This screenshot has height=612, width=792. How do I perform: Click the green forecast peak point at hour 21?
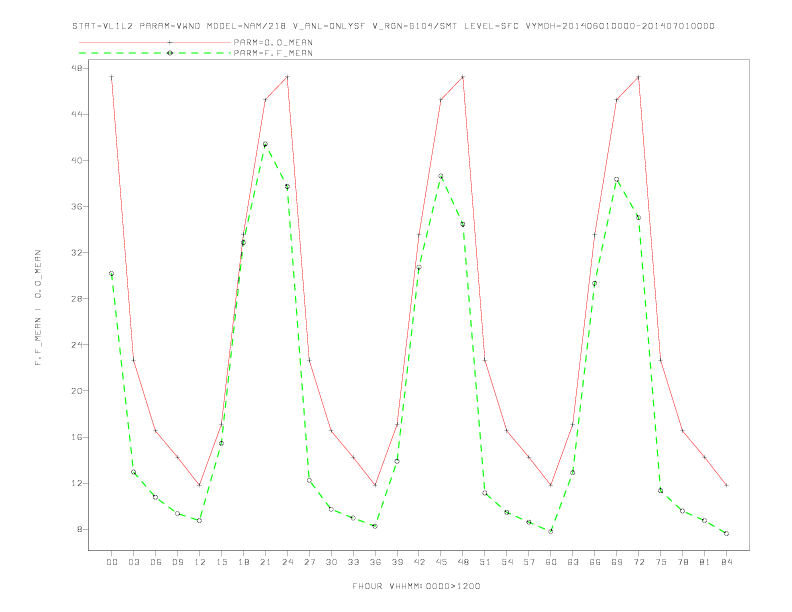(x=265, y=144)
